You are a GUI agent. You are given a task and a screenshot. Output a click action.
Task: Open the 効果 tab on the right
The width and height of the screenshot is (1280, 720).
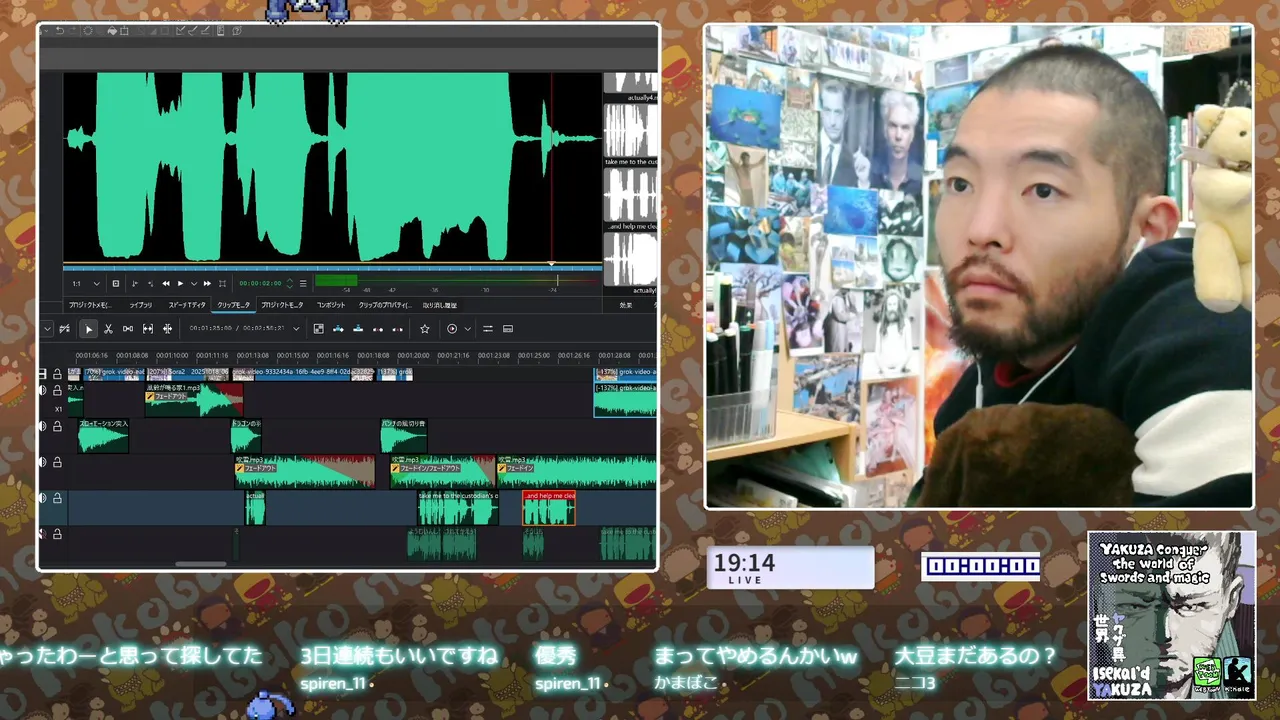click(x=626, y=305)
